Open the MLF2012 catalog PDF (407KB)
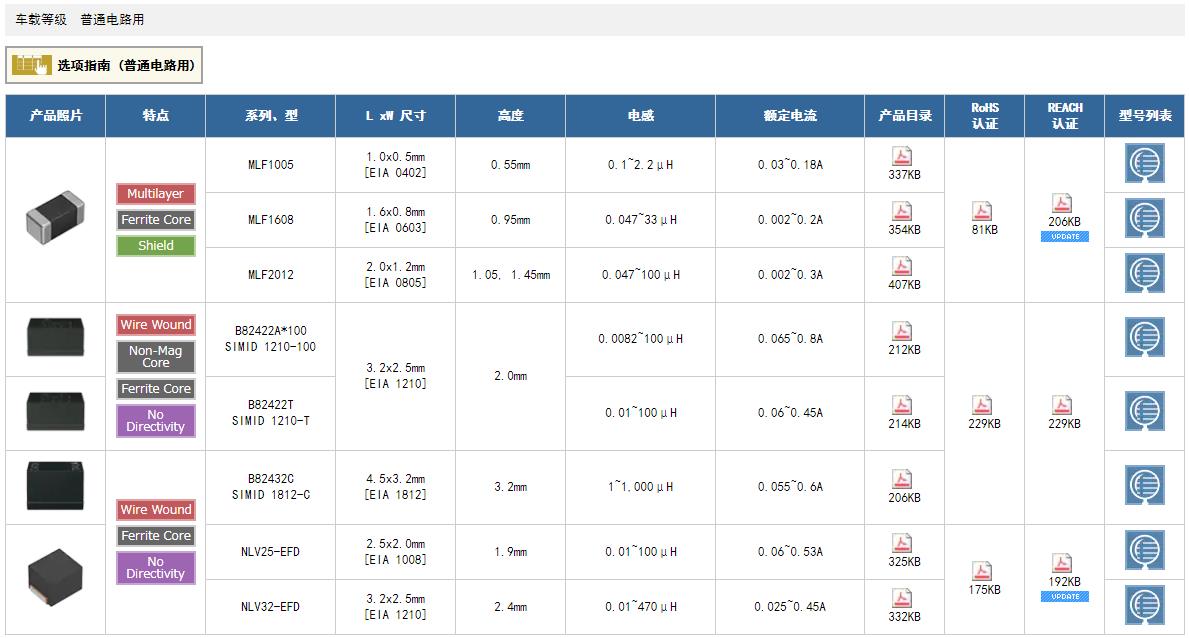Viewport: 1189px width, 638px height. pos(903,266)
